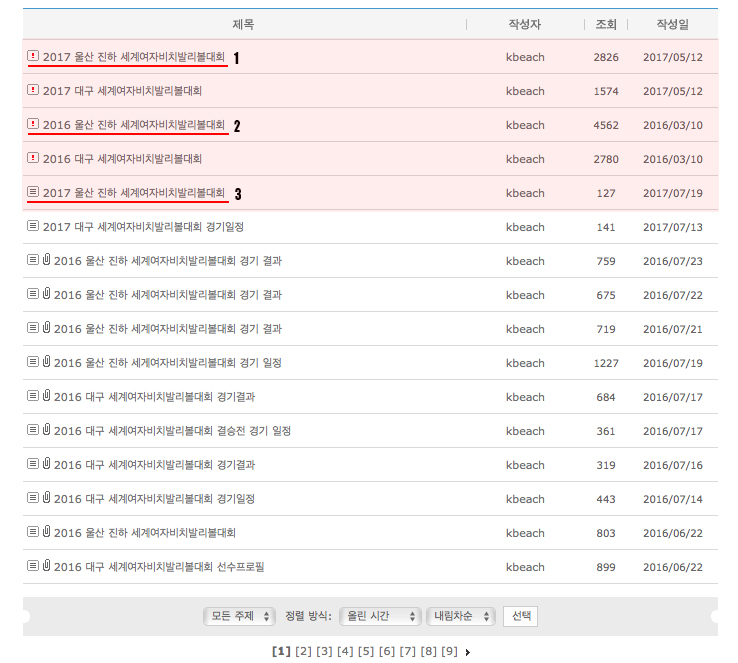
Task: Click the paperclip icon in the row with 803 views
Action: click(x=46, y=531)
